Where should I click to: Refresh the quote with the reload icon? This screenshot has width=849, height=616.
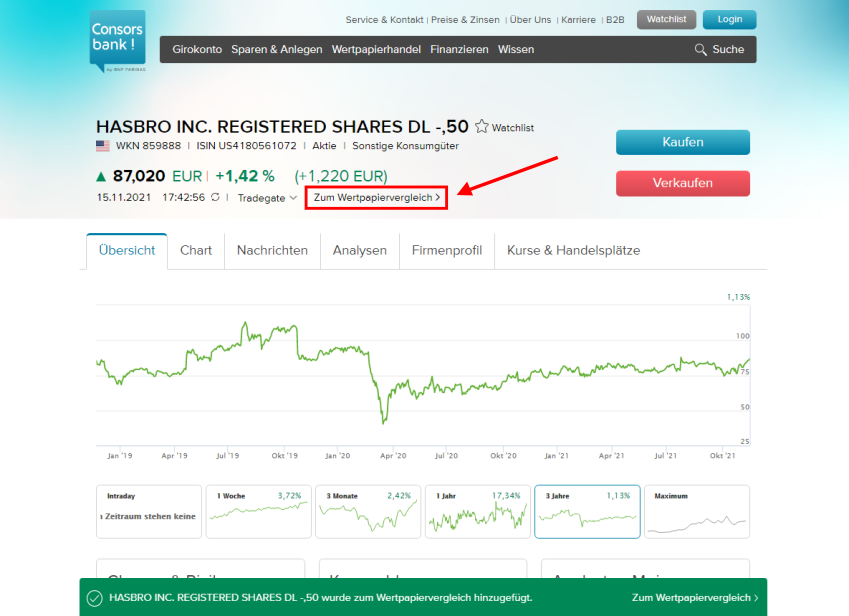pyautogui.click(x=215, y=197)
